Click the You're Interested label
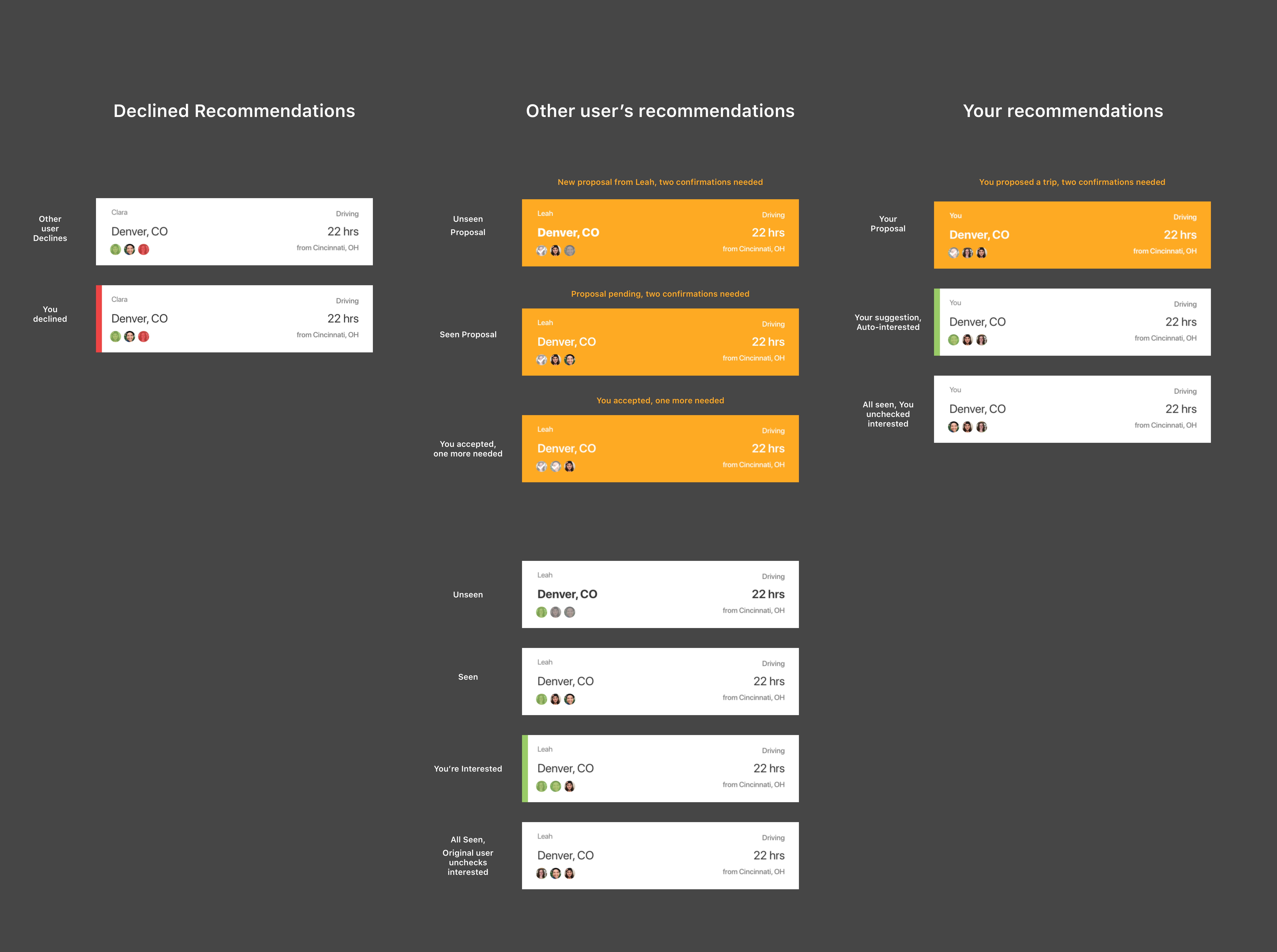The image size is (1277, 952). point(468,769)
